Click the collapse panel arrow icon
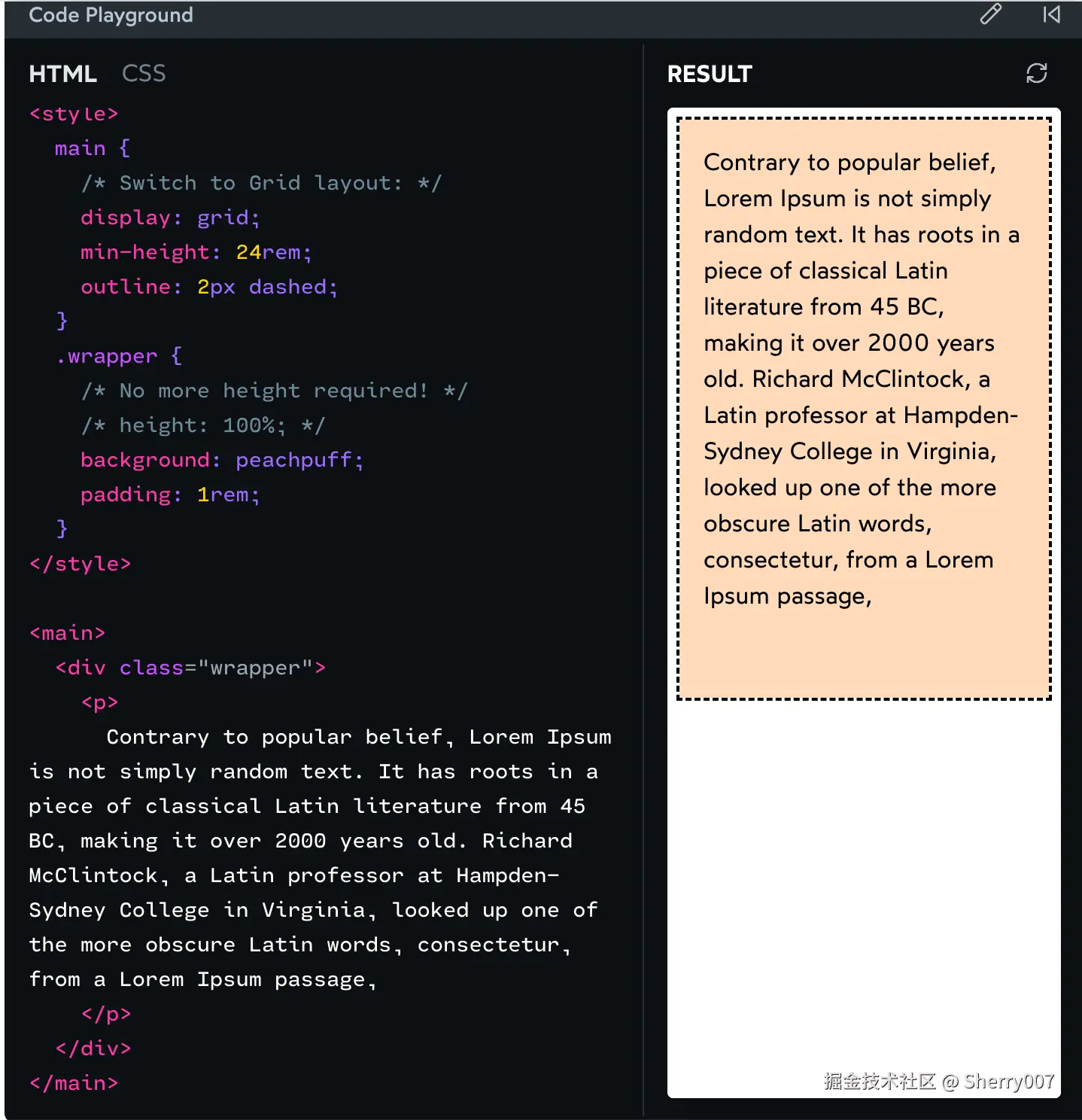The width and height of the screenshot is (1082, 1120). [x=1051, y=14]
